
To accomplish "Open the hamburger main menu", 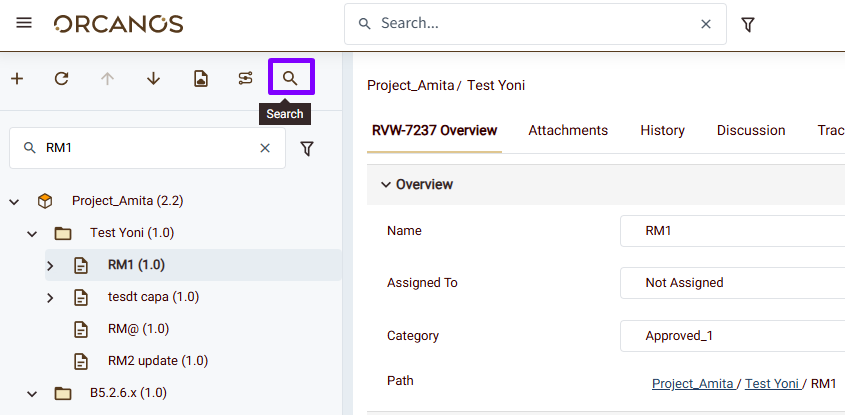I will [x=24, y=23].
